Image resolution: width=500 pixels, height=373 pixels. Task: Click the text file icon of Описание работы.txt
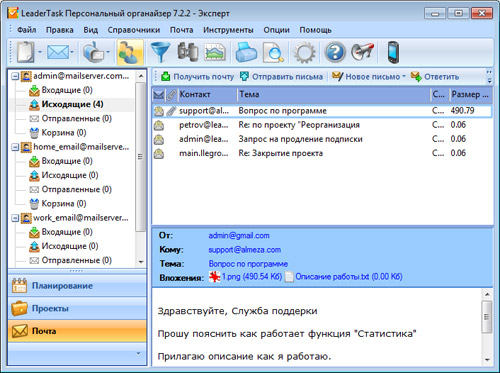pos(289,277)
